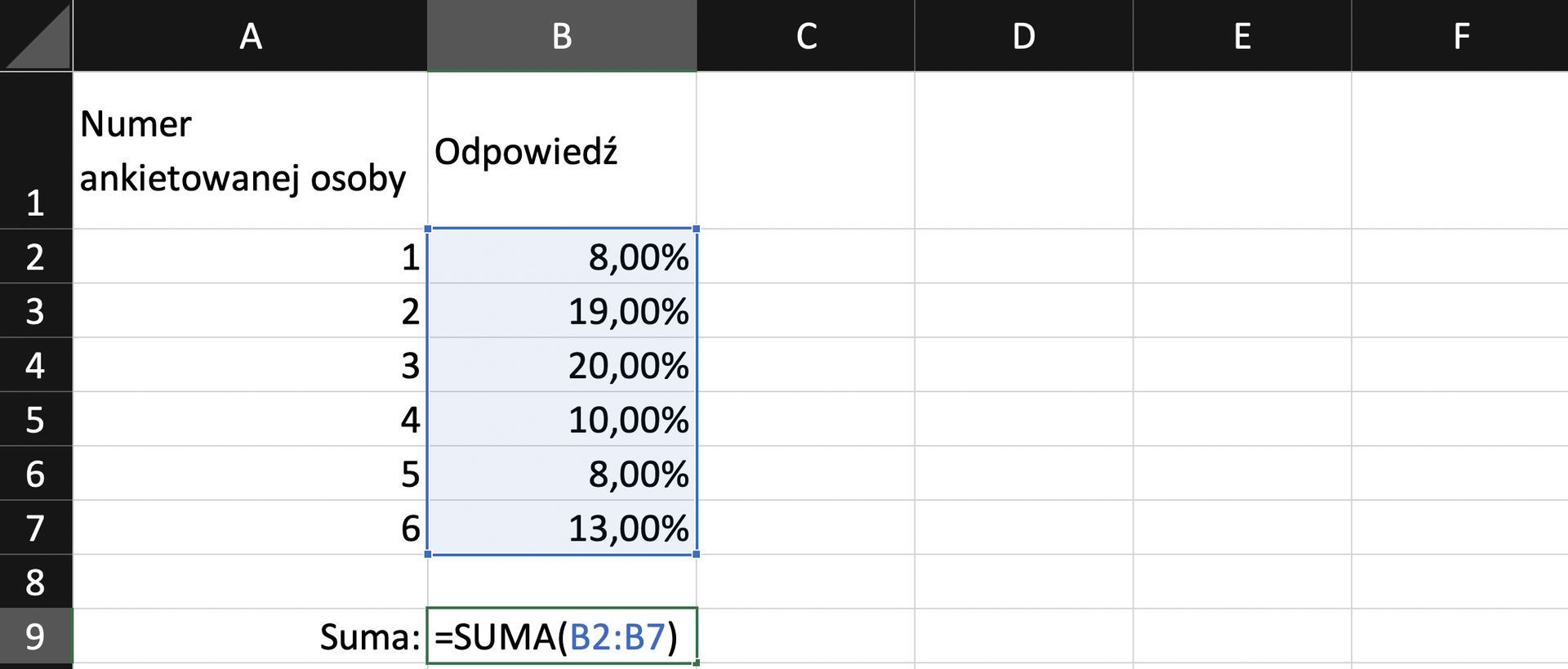Click the 'Odpowiedź' header cell

point(562,150)
